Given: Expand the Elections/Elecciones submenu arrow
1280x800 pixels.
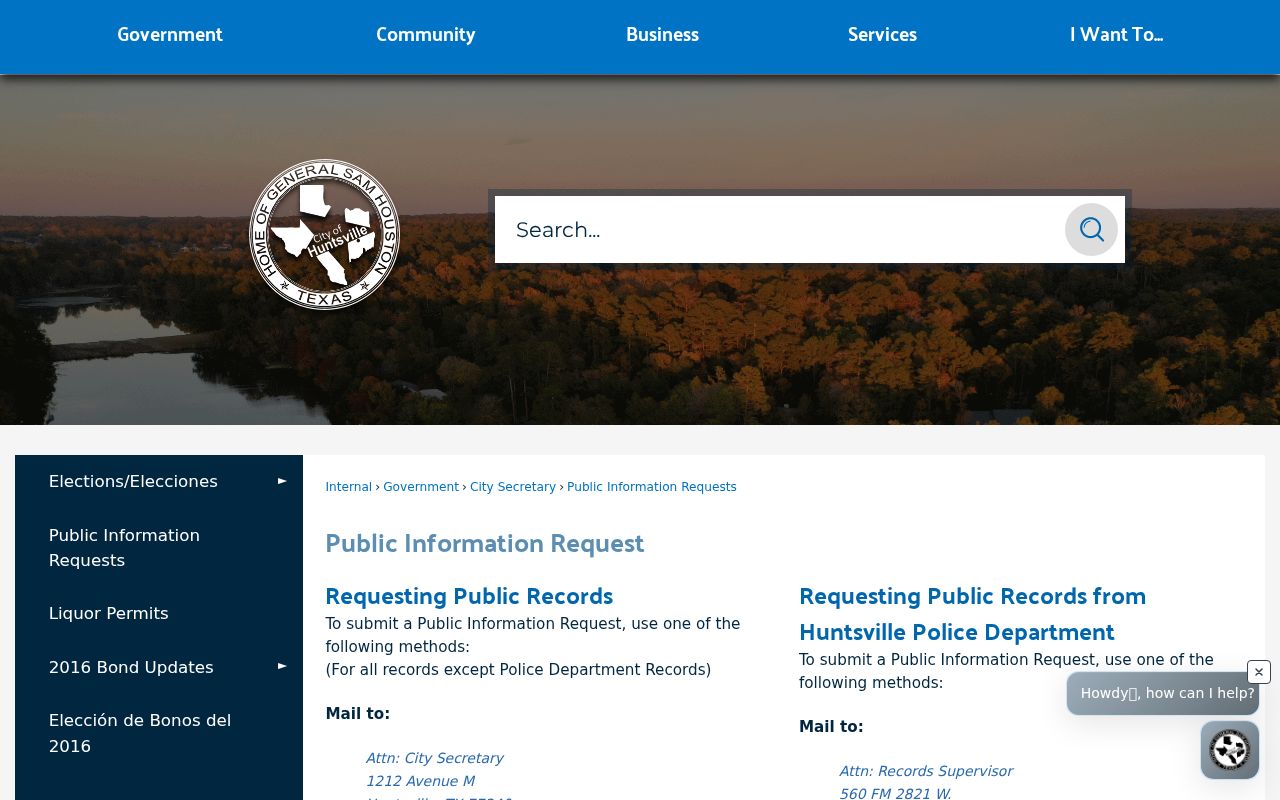Looking at the screenshot, I should pyautogui.click(x=282, y=481).
